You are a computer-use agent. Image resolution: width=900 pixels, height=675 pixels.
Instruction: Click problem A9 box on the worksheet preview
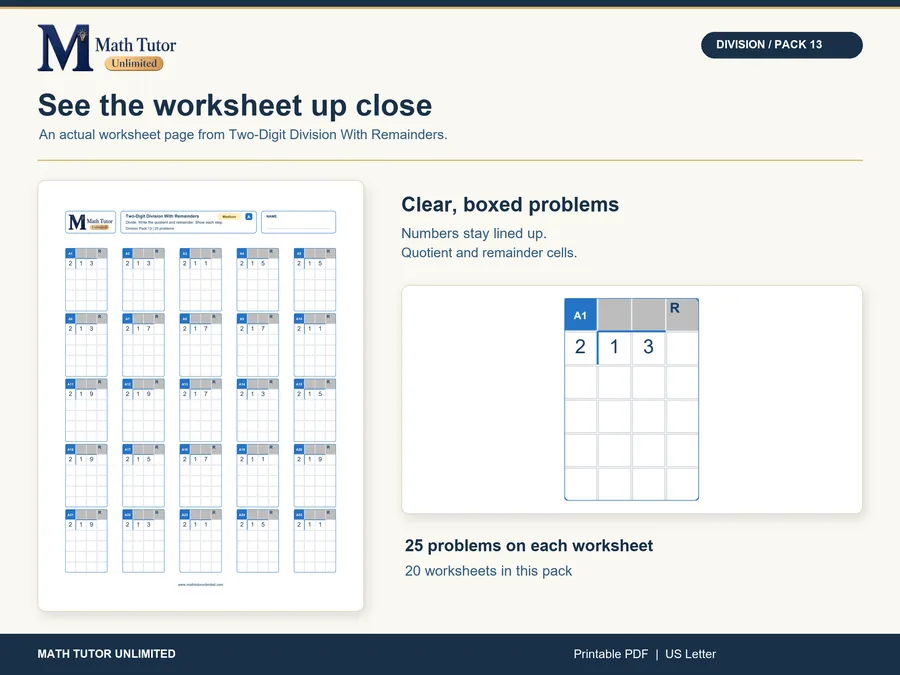[258, 345]
